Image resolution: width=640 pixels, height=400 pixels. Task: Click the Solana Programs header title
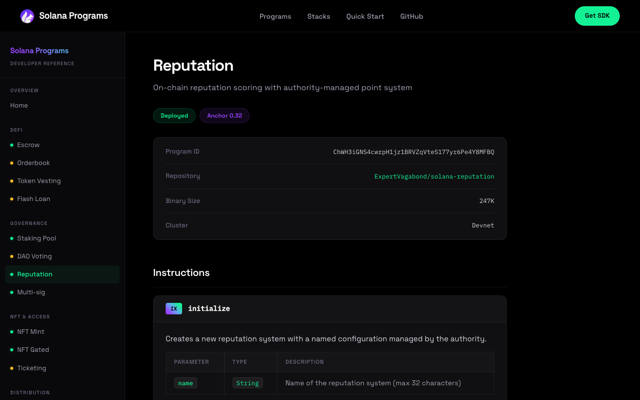coord(73,16)
